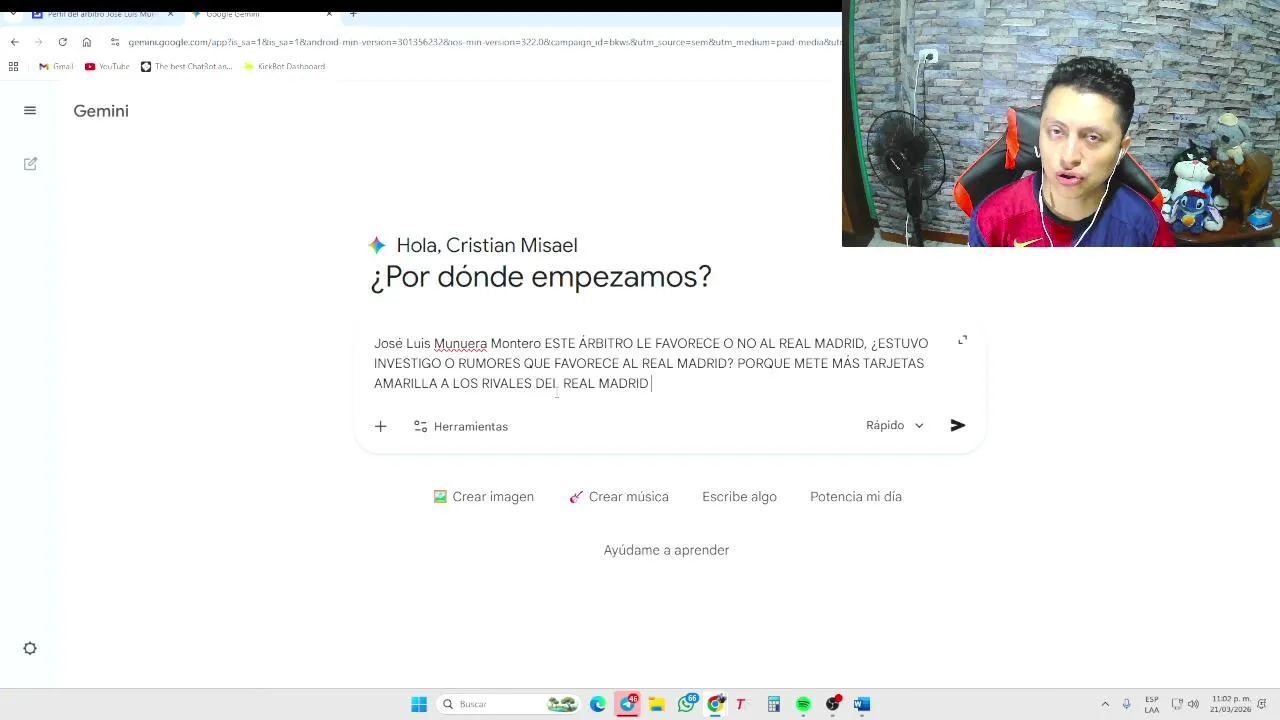Screen dimensions: 1280x720
Task: Open The best ChatBot bookmark
Action: click(186, 66)
